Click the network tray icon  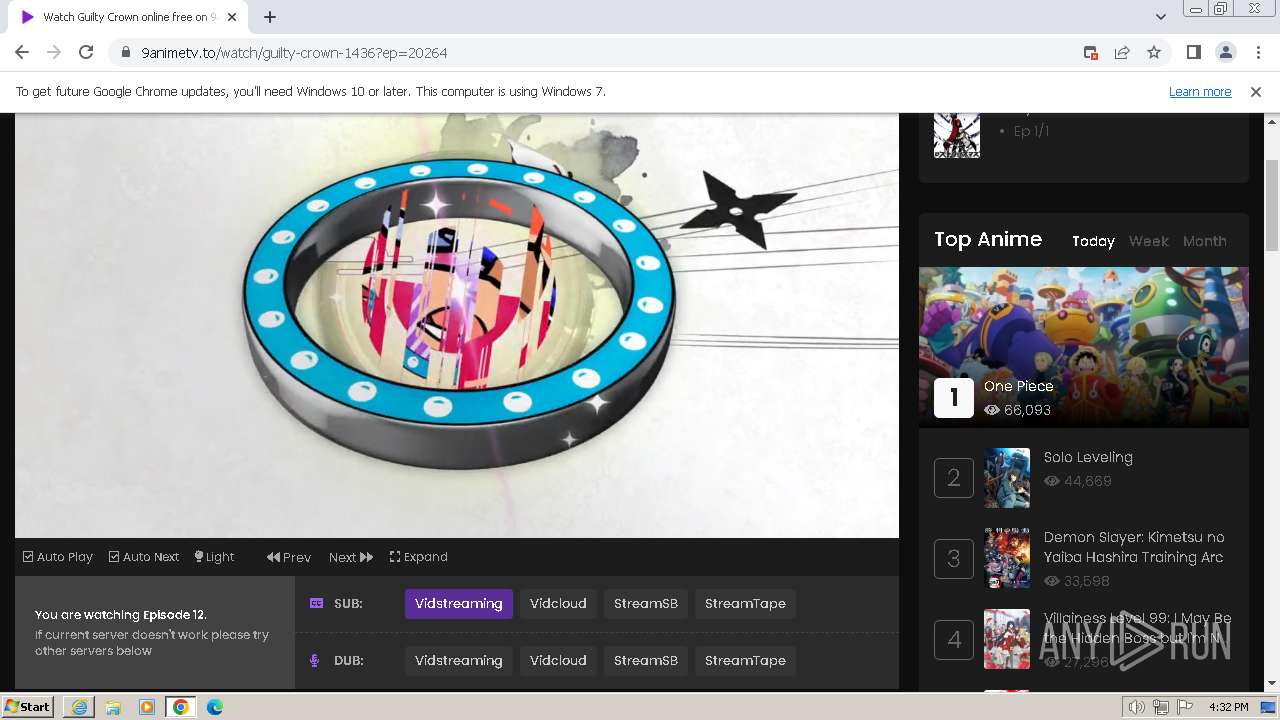(x=1161, y=707)
